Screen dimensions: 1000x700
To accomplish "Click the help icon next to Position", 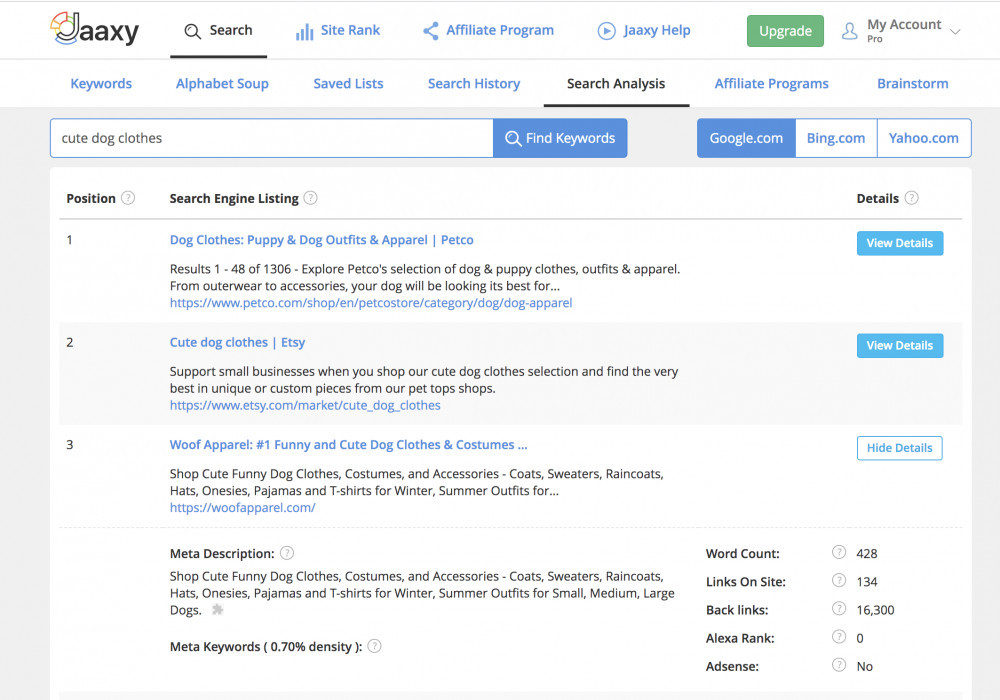I will (x=128, y=198).
